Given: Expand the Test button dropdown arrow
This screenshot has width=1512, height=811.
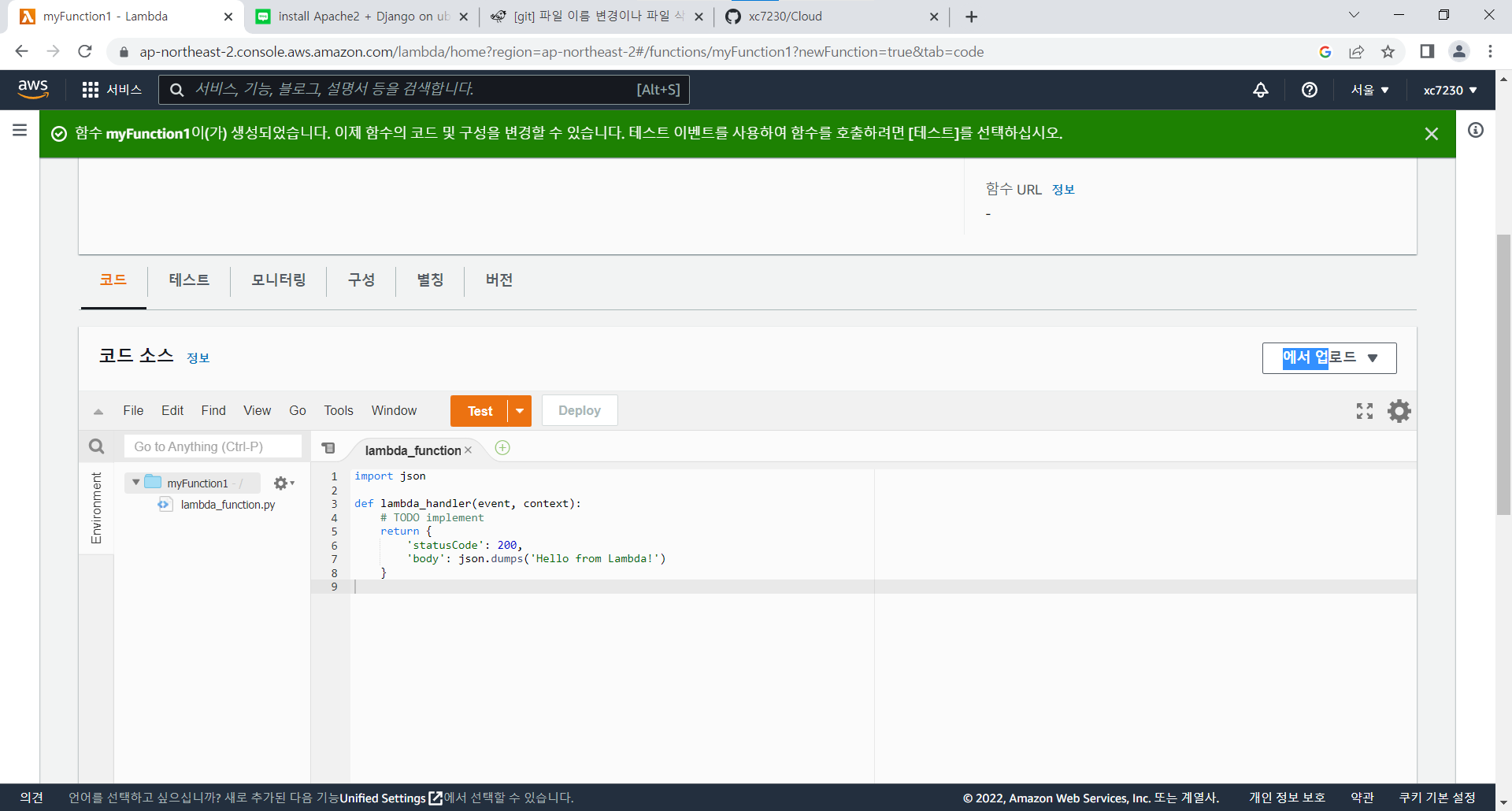Looking at the screenshot, I should (520, 411).
